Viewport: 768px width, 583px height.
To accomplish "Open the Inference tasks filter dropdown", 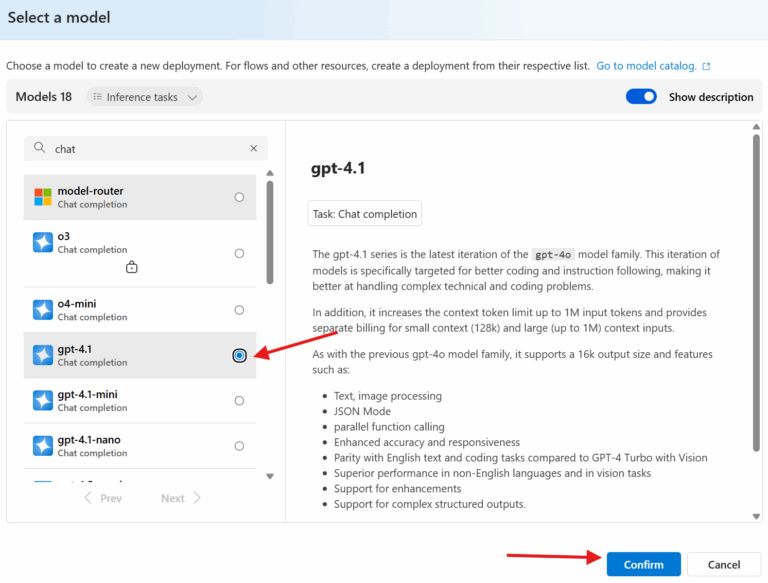I will point(144,97).
